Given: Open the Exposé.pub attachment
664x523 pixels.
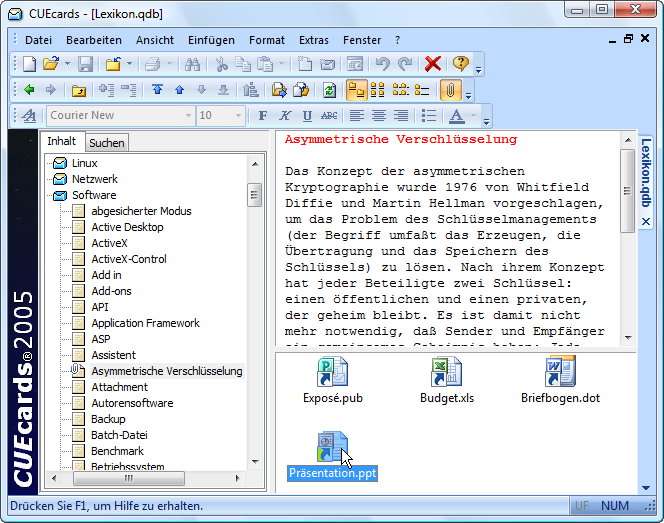Looking at the screenshot, I should pos(331,381).
